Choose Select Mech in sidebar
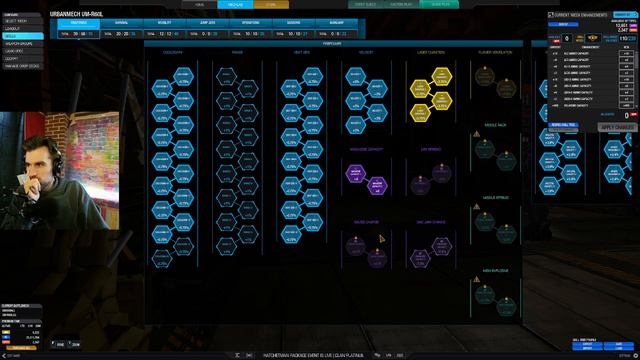 click(22, 21)
